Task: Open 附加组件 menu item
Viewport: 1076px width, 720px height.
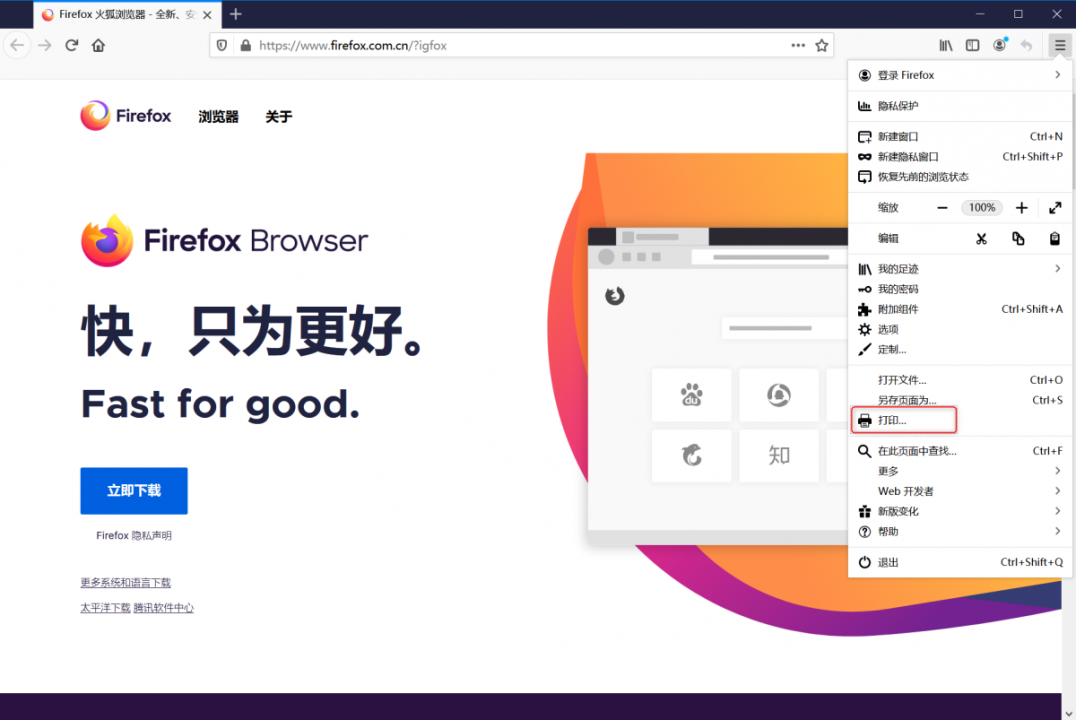Action: click(x=960, y=309)
